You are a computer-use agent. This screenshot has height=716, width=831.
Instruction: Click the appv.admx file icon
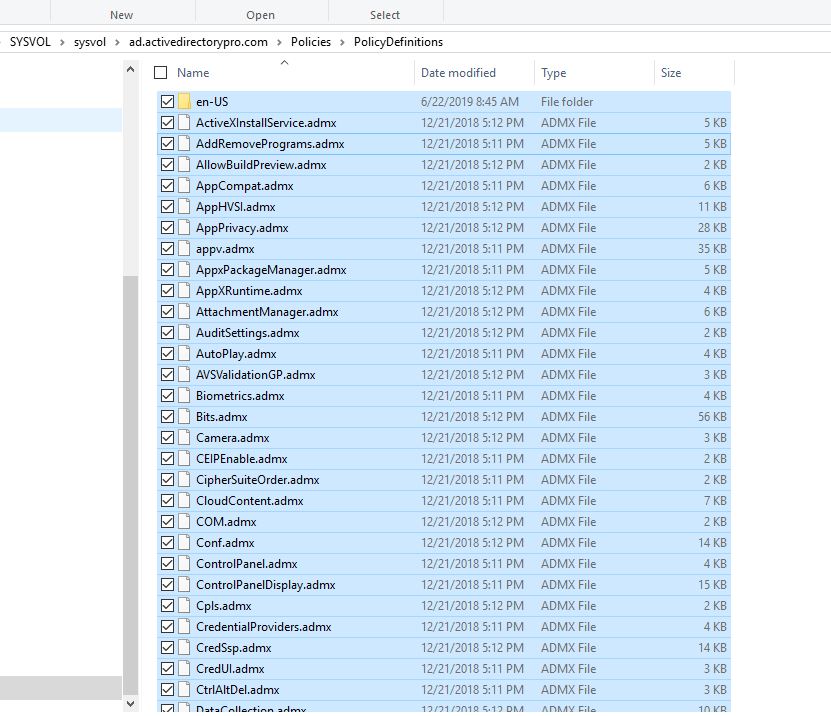(x=184, y=249)
